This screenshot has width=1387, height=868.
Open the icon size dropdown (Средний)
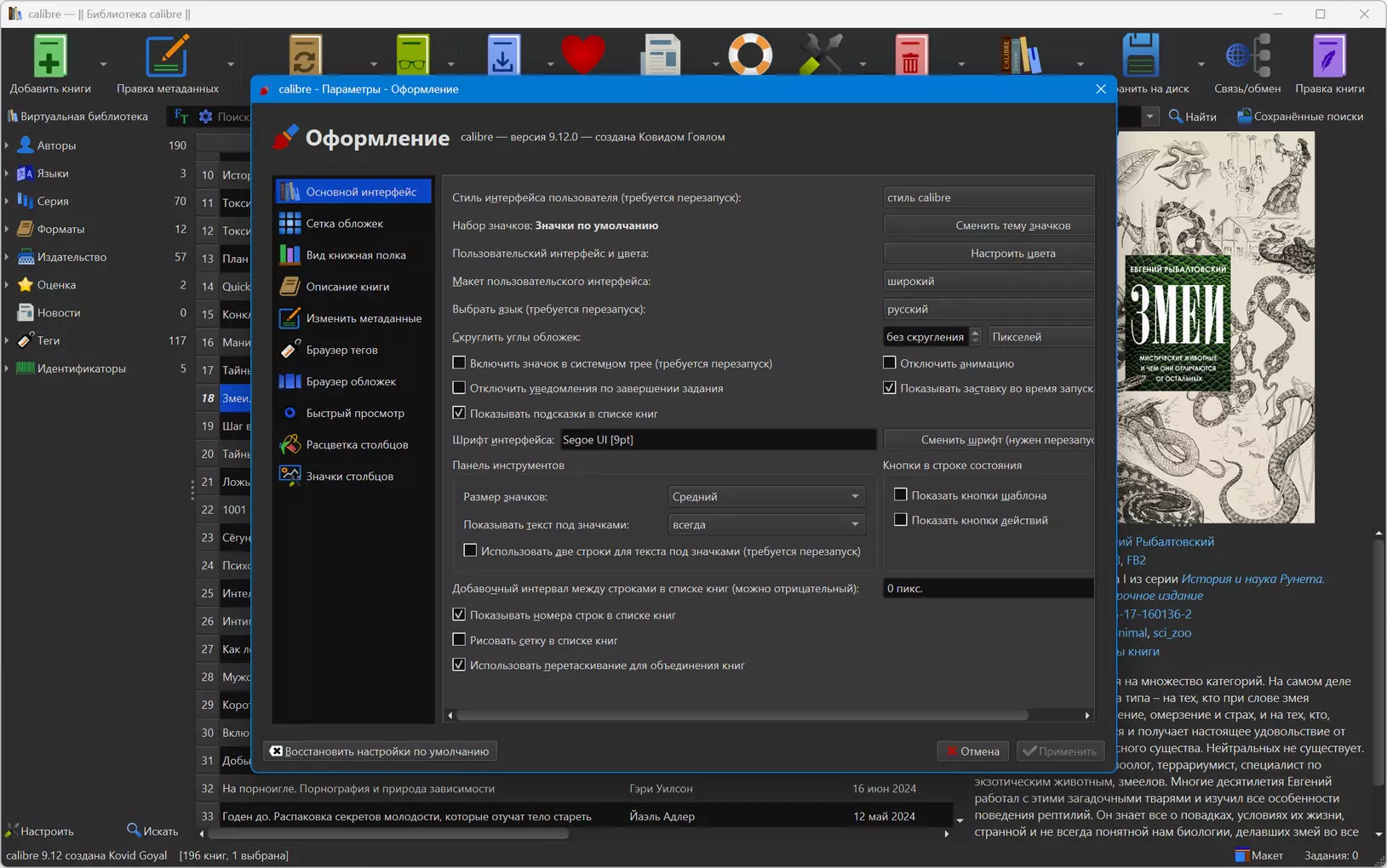(766, 496)
